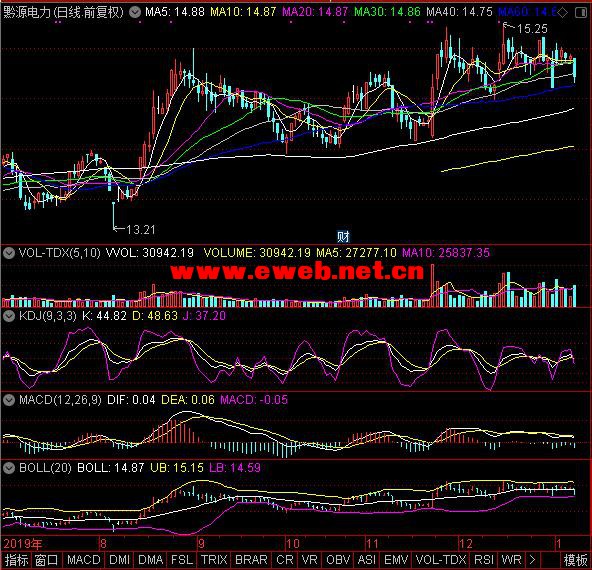Select the 指标 indicator tab

point(17,559)
